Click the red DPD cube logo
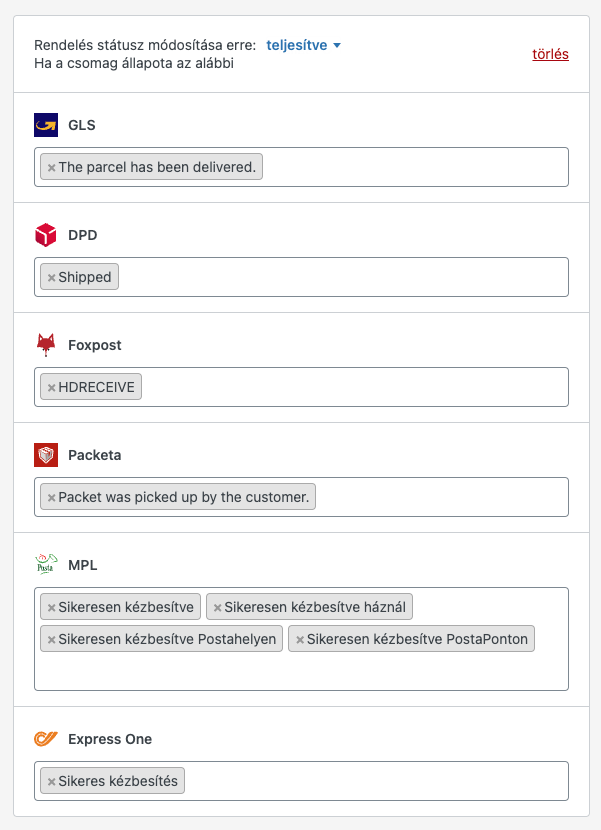 click(46, 235)
